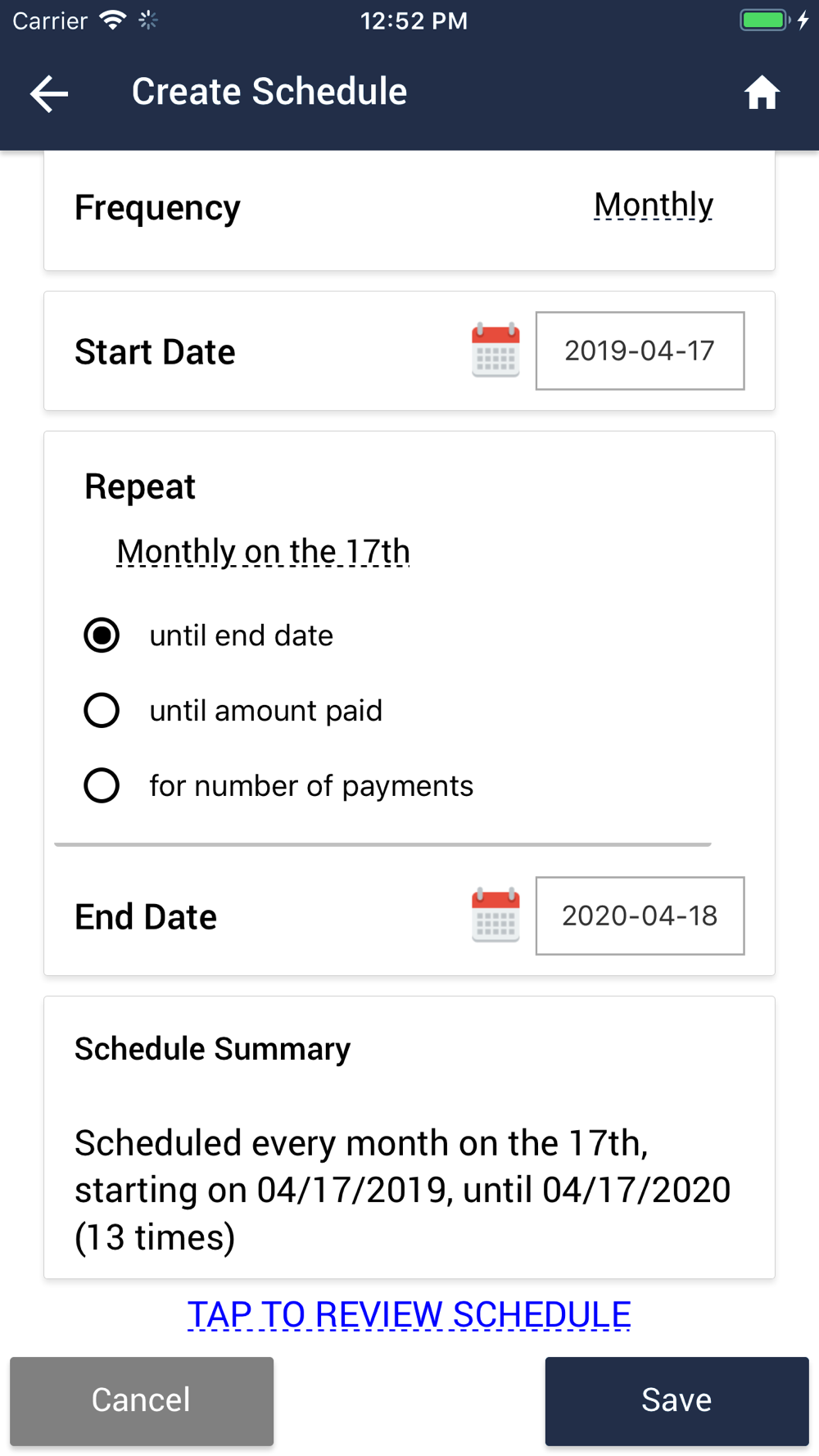This screenshot has height=1456, width=819.
Task: Tap the TAP TO REVIEW SCHEDULE link
Action: (409, 1315)
